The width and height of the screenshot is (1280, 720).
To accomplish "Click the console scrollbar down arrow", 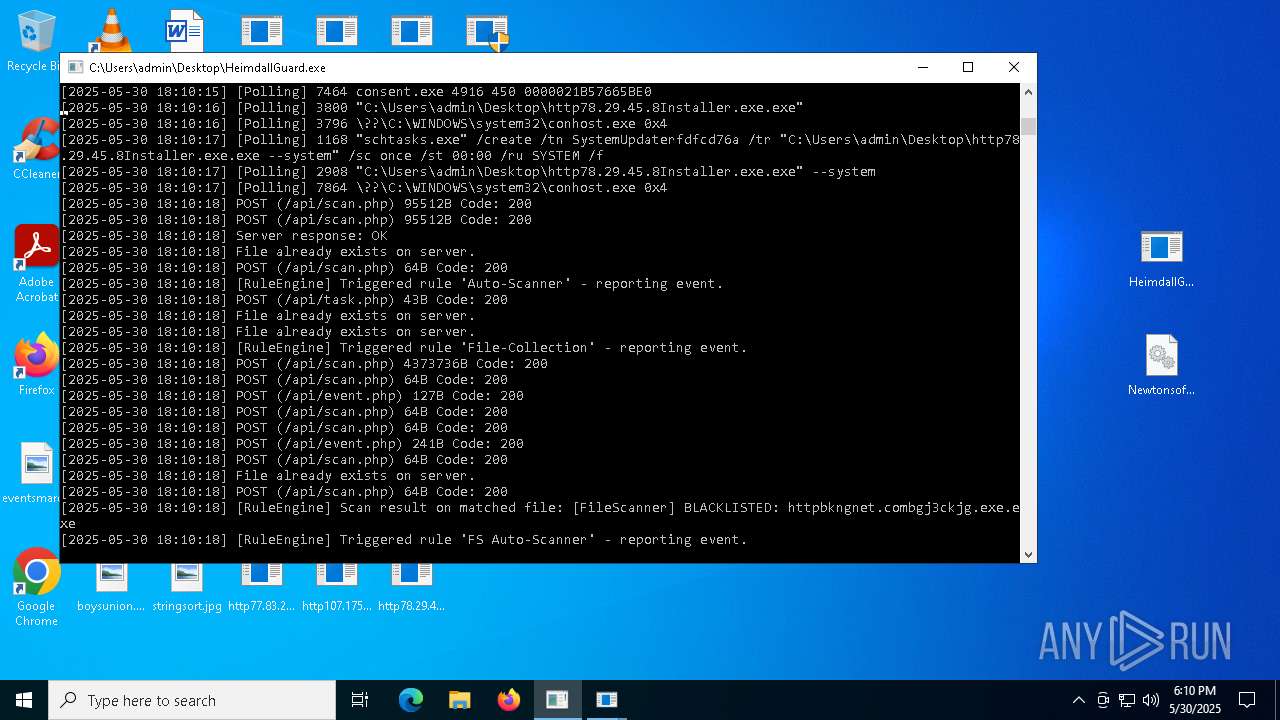I will (1028, 554).
